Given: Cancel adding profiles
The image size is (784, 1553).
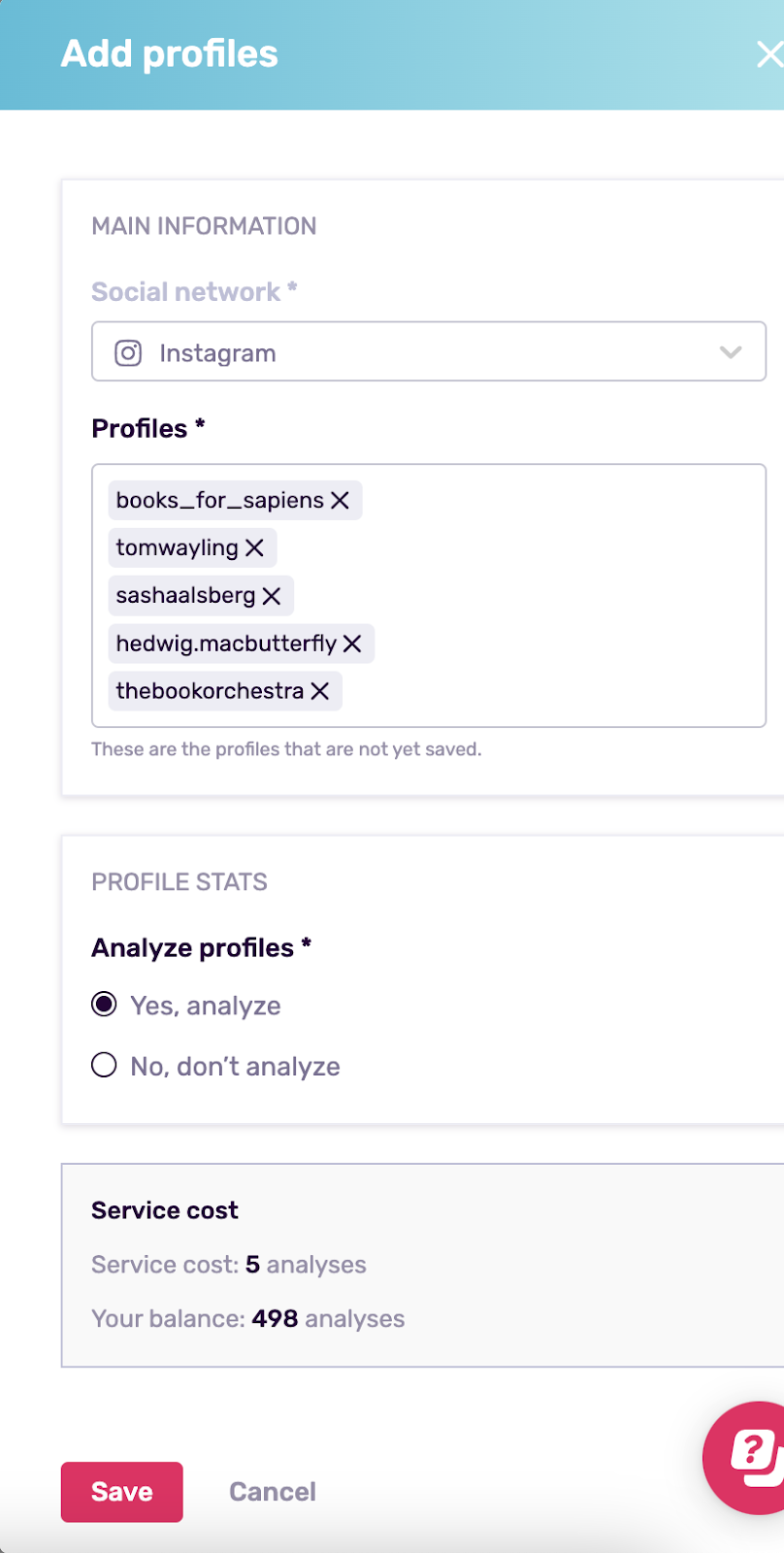Looking at the screenshot, I should point(273,1492).
